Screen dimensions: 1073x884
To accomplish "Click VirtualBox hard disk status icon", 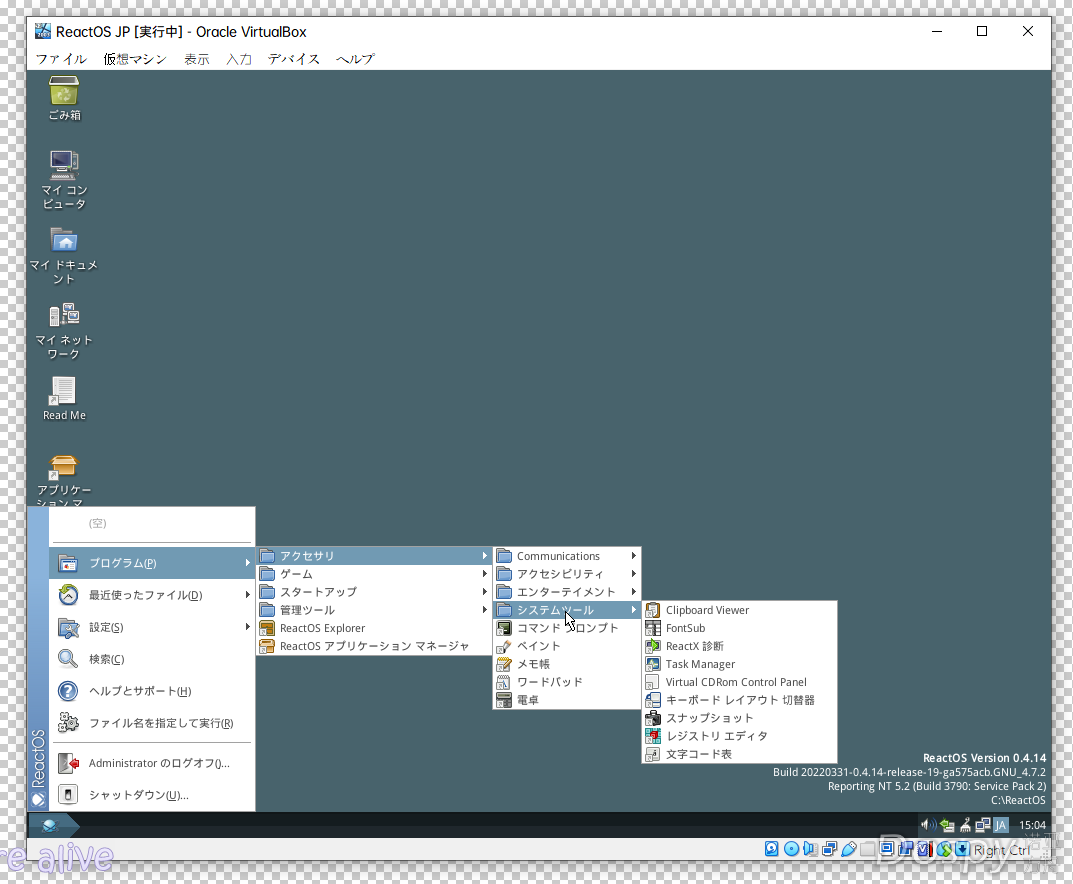I will 772,849.
